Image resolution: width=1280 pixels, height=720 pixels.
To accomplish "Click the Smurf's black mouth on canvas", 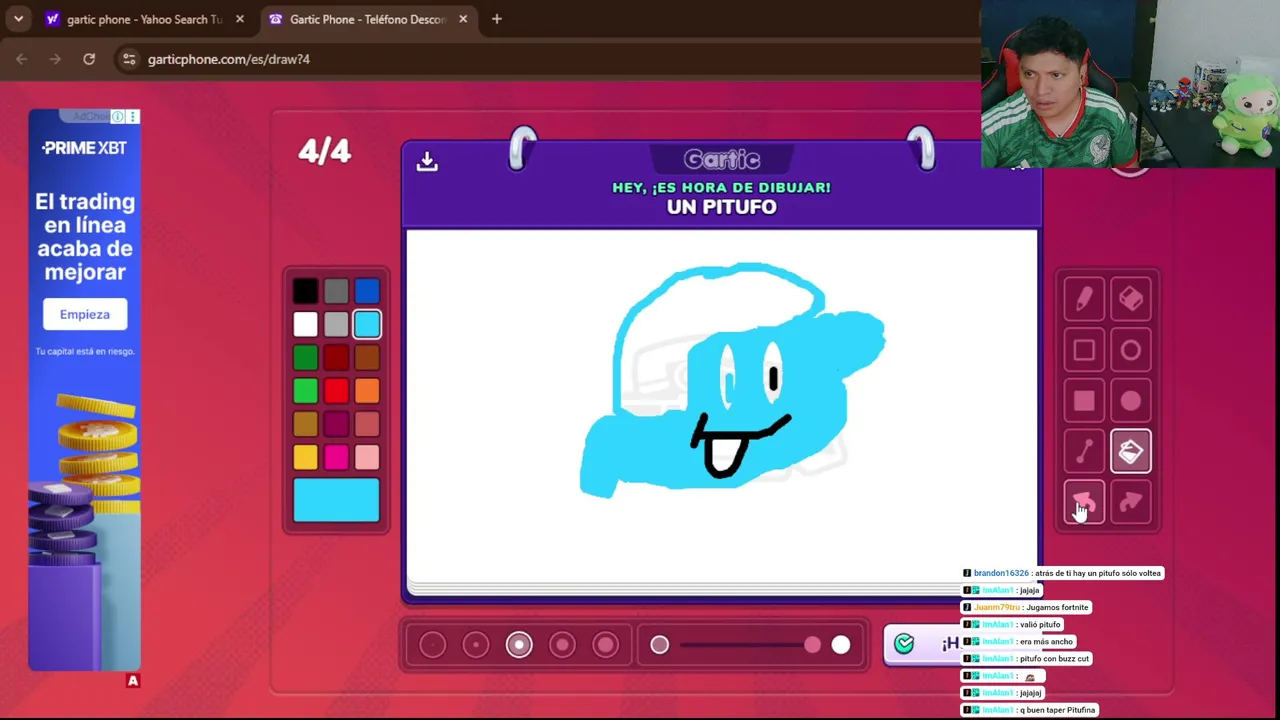I will click(x=740, y=446).
